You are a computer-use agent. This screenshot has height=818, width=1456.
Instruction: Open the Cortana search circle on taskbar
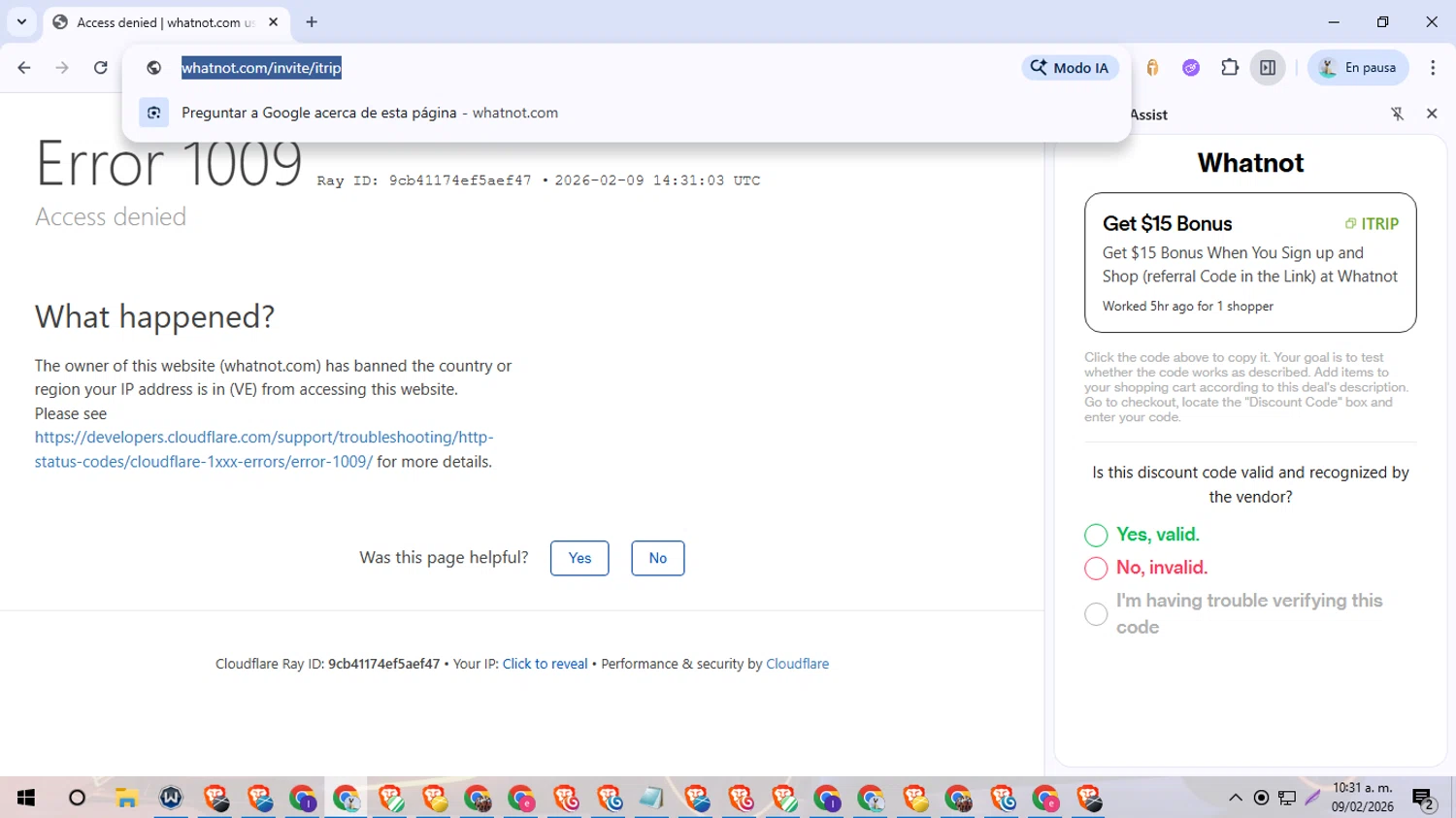[77, 798]
